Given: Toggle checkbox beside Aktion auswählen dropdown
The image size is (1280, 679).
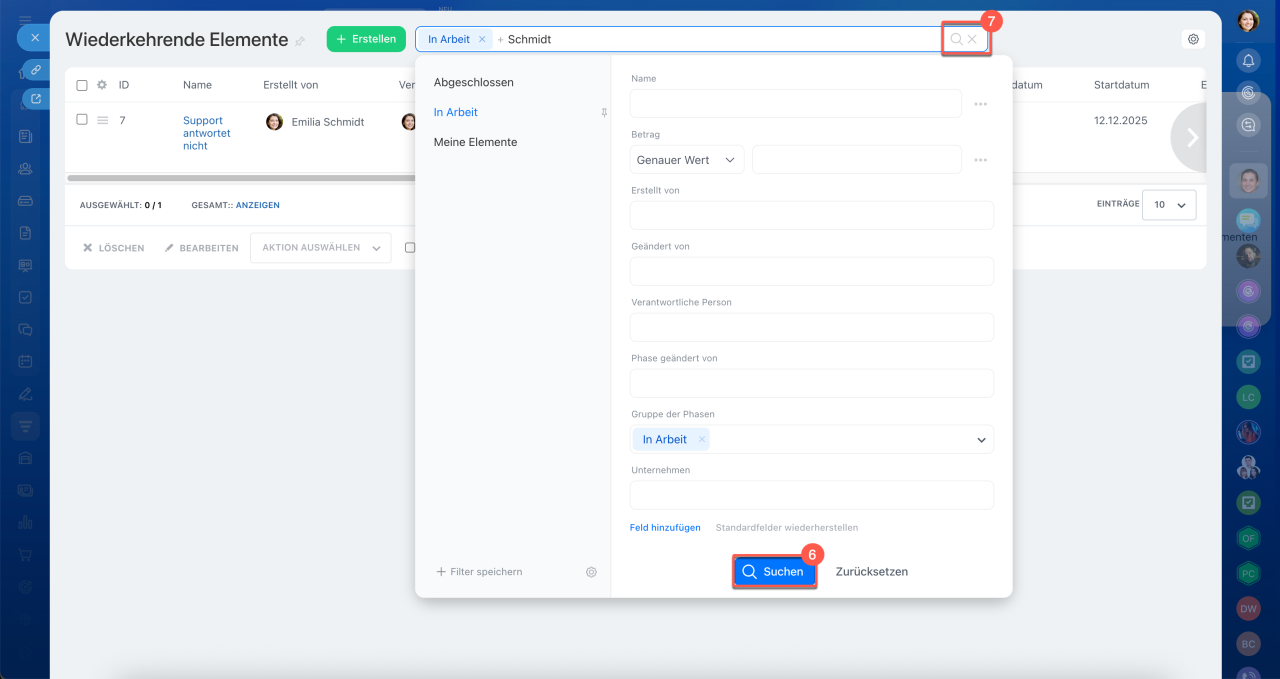Looking at the screenshot, I should 410,248.
